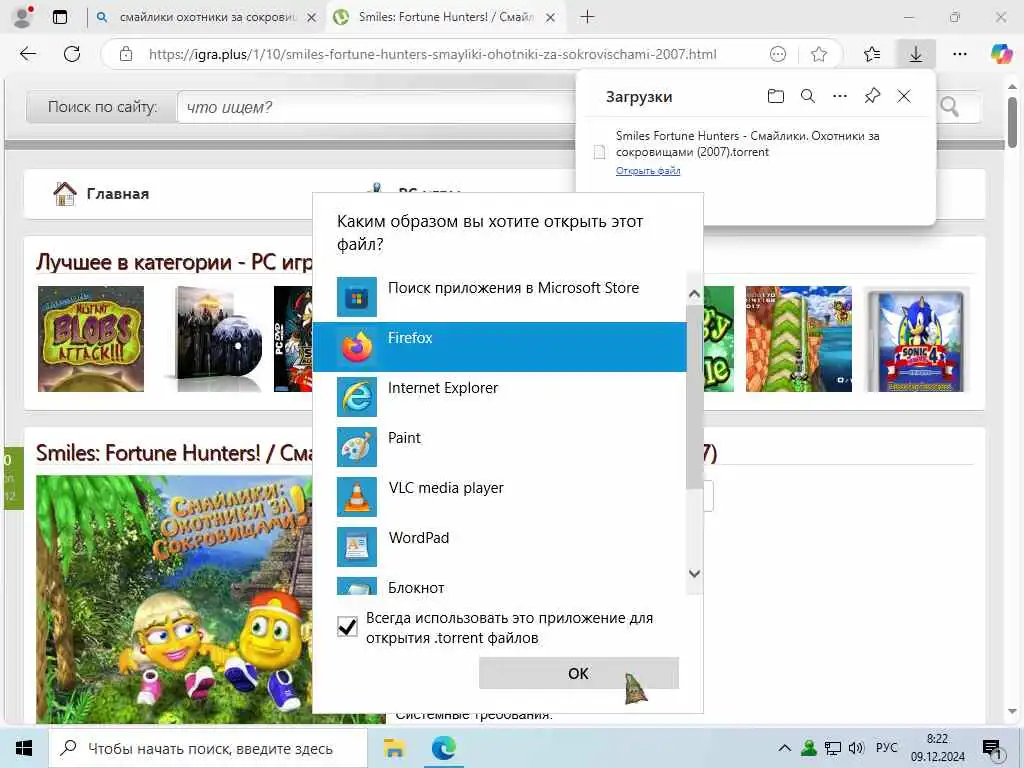
Task: Open Windows Start menu
Action: point(24,748)
